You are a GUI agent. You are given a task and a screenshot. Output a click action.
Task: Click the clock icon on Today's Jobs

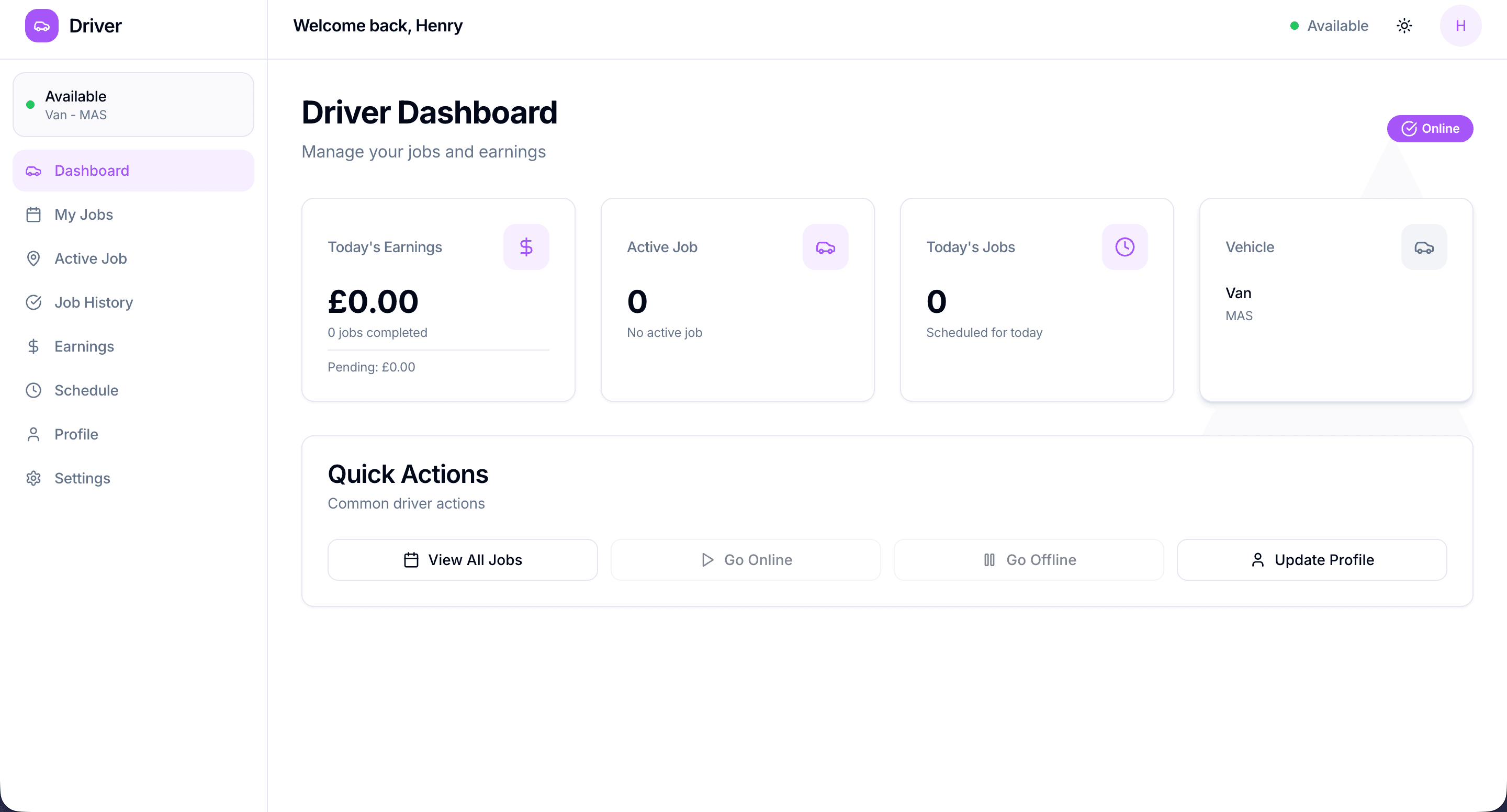pyautogui.click(x=1124, y=247)
